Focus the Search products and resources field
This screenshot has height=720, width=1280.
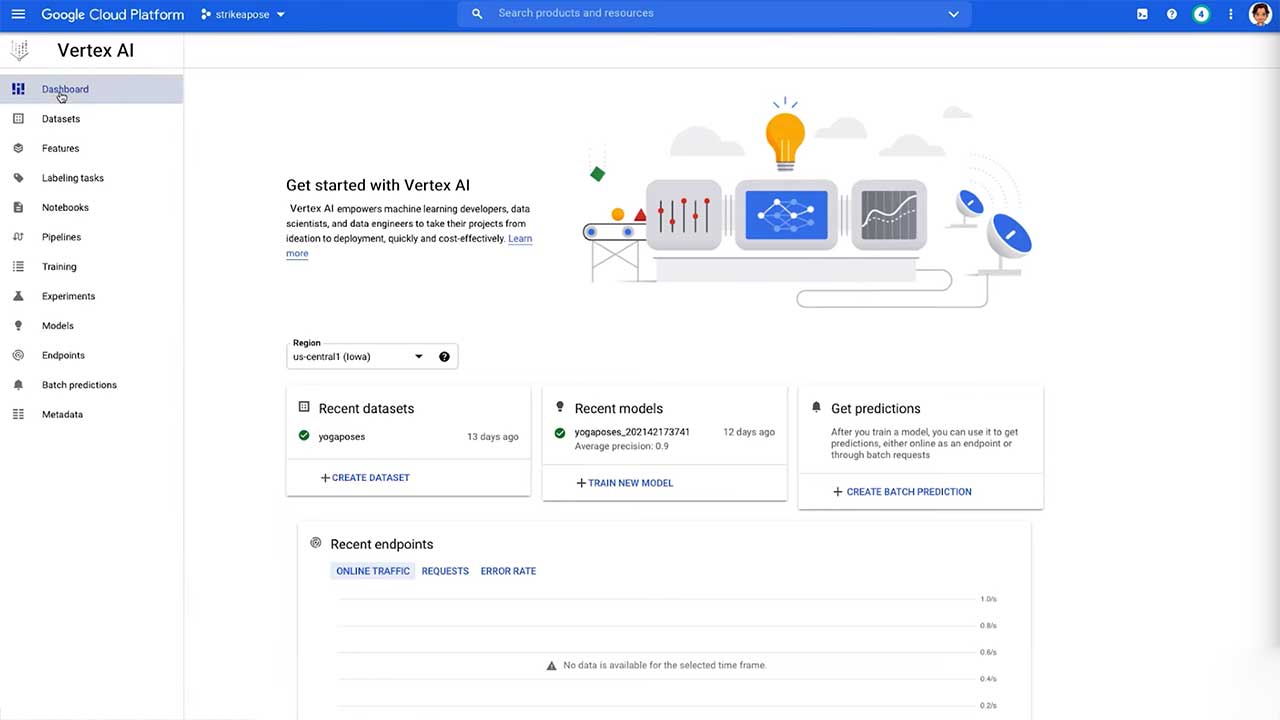[x=715, y=14]
